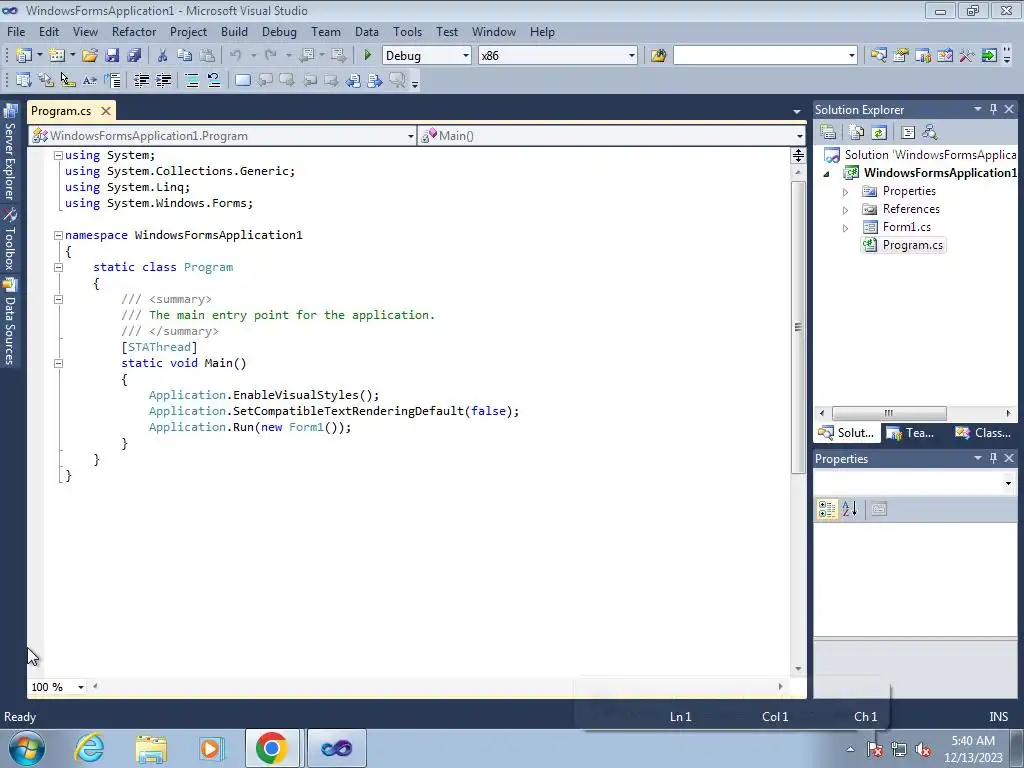Open the Data Sources side tab

coord(10,322)
